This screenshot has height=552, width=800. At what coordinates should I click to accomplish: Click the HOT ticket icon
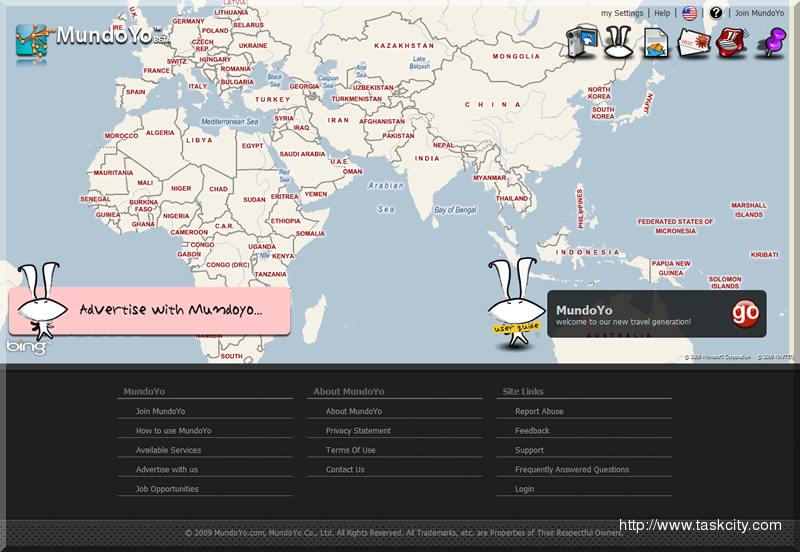pyautogui.click(x=694, y=42)
